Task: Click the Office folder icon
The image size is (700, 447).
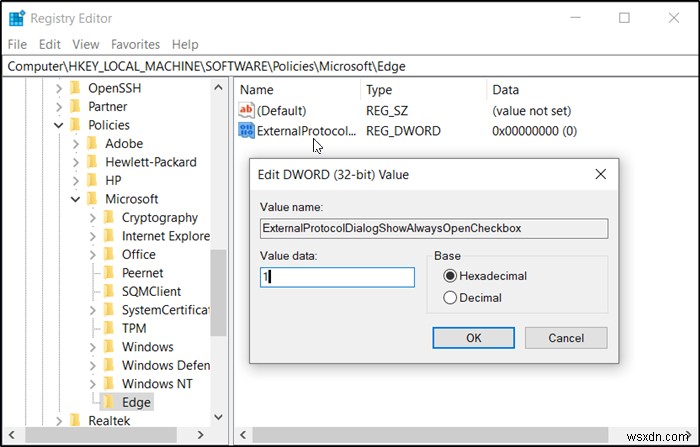Action: pyautogui.click(x=109, y=254)
